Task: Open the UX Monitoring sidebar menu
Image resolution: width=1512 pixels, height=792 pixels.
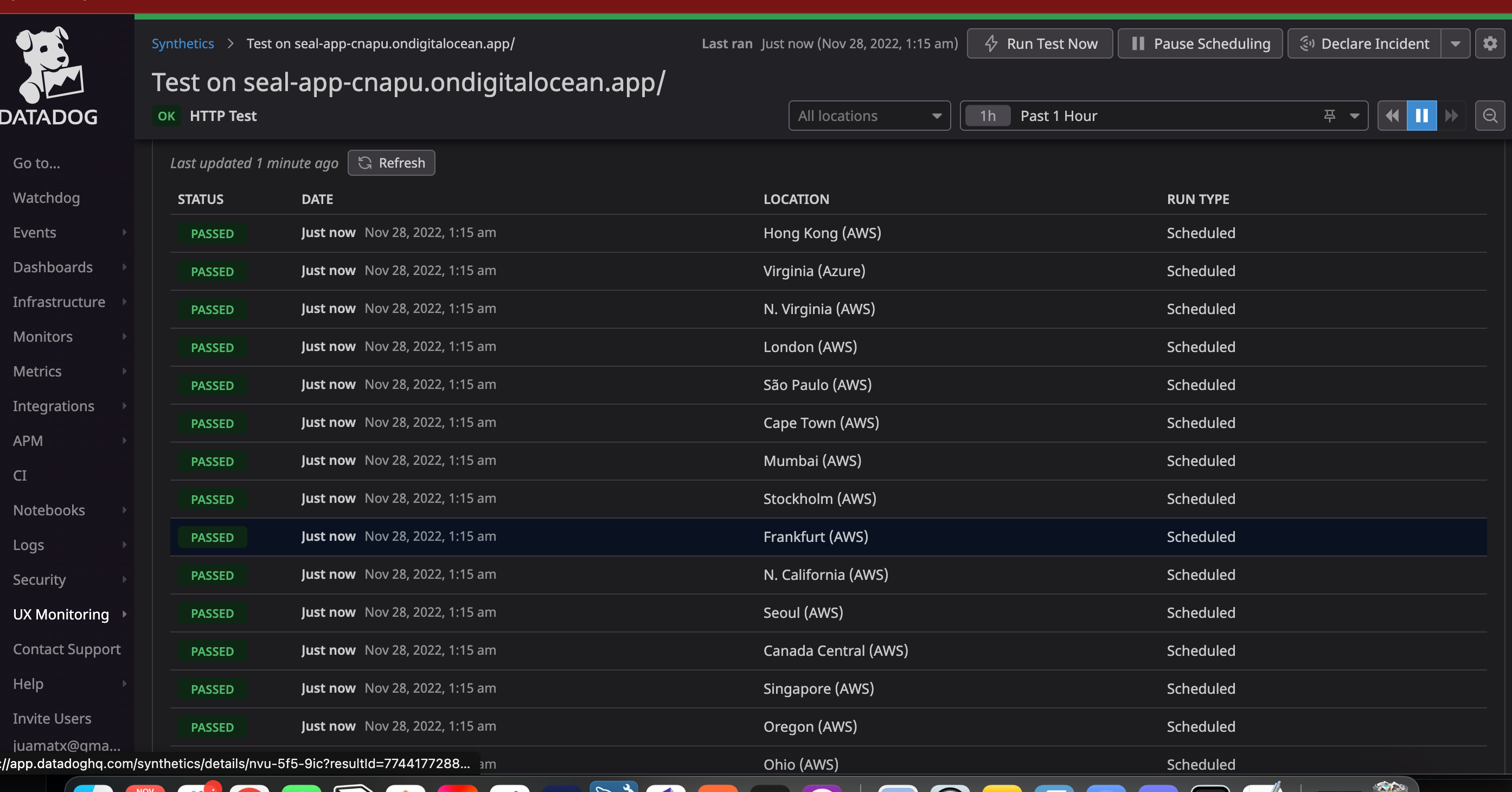Action: click(61, 614)
